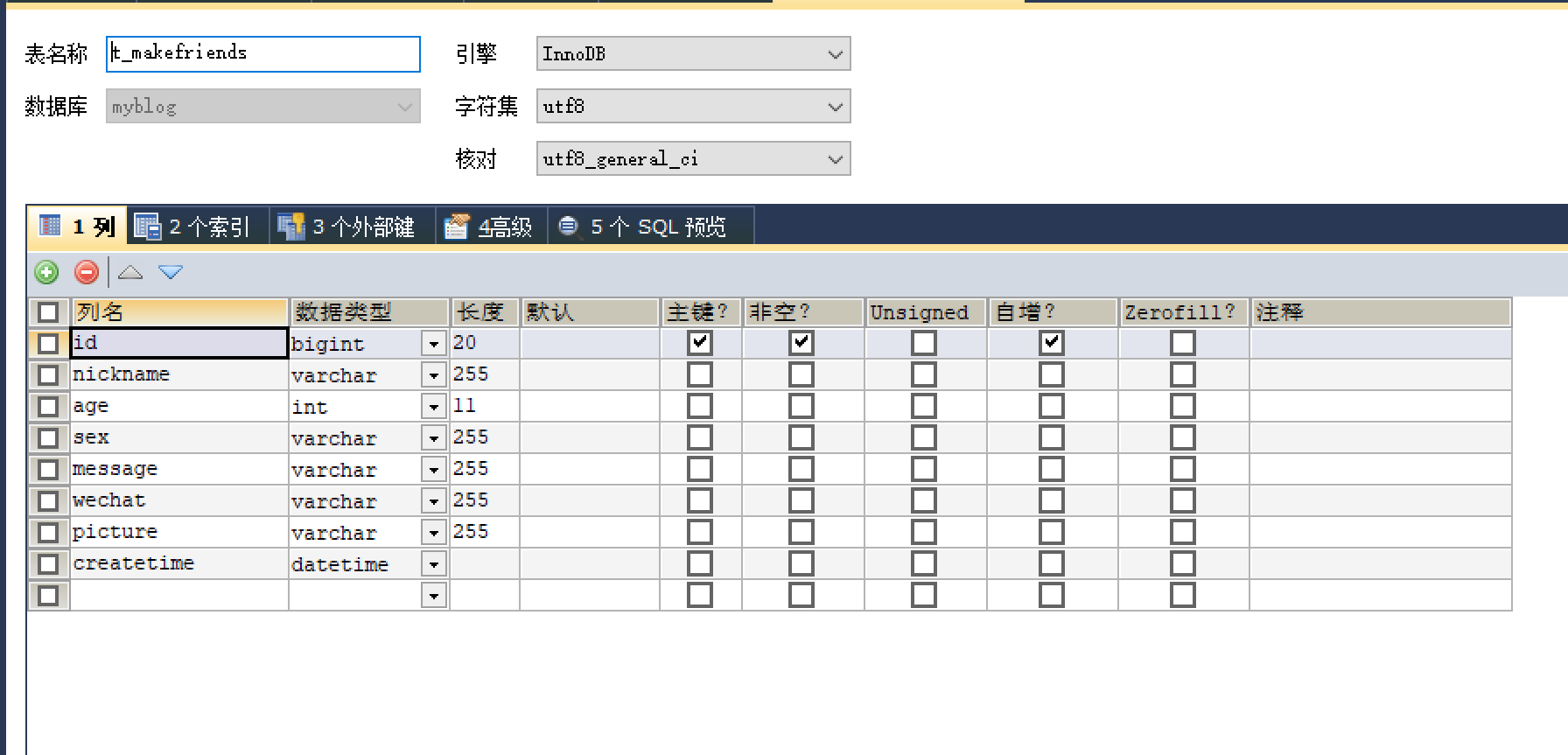This screenshot has height=755, width=1568.
Task: Select the createtime row checkbox
Action: click(48, 564)
